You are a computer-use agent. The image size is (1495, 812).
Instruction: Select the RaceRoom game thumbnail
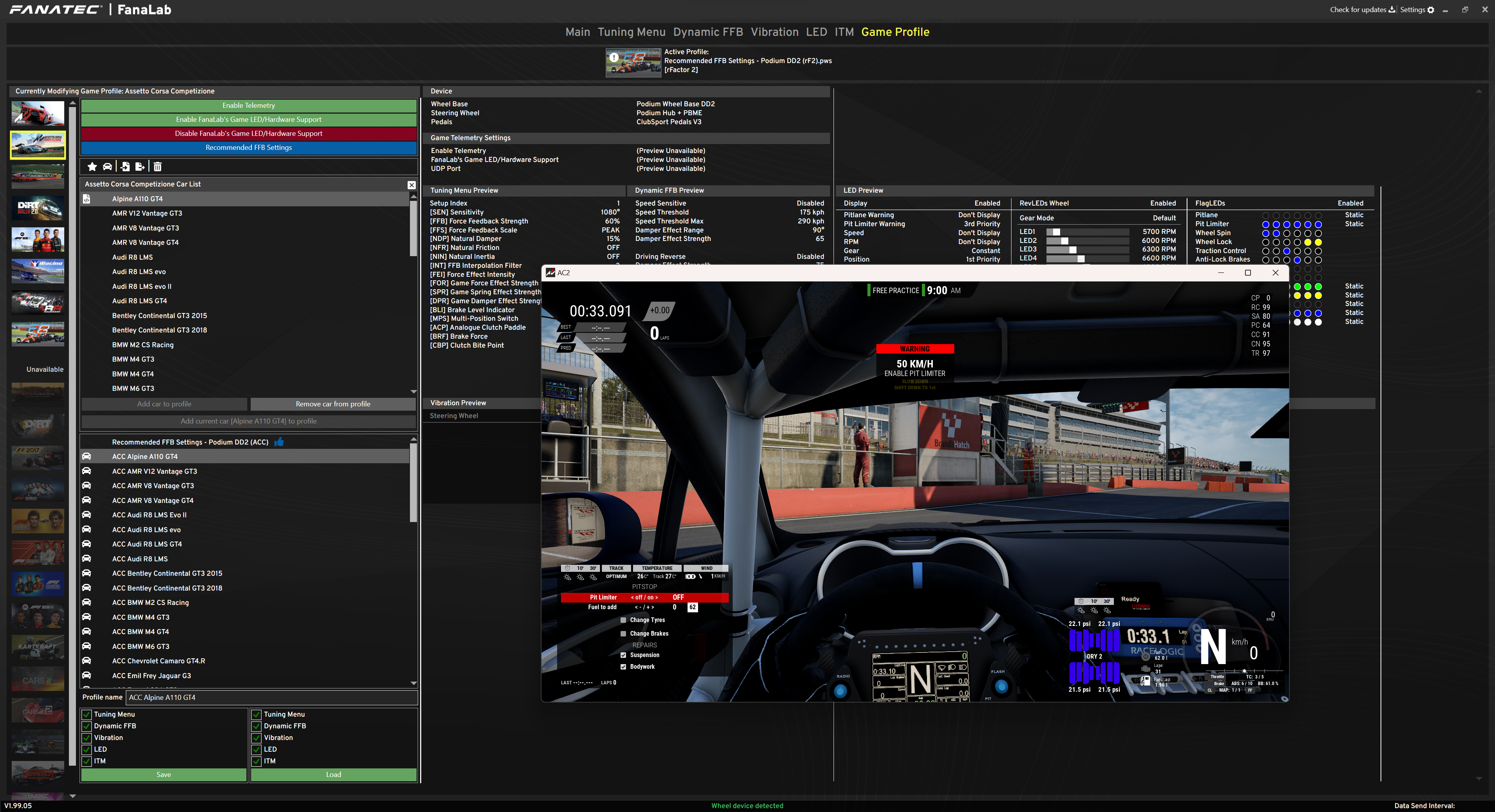pos(38,302)
